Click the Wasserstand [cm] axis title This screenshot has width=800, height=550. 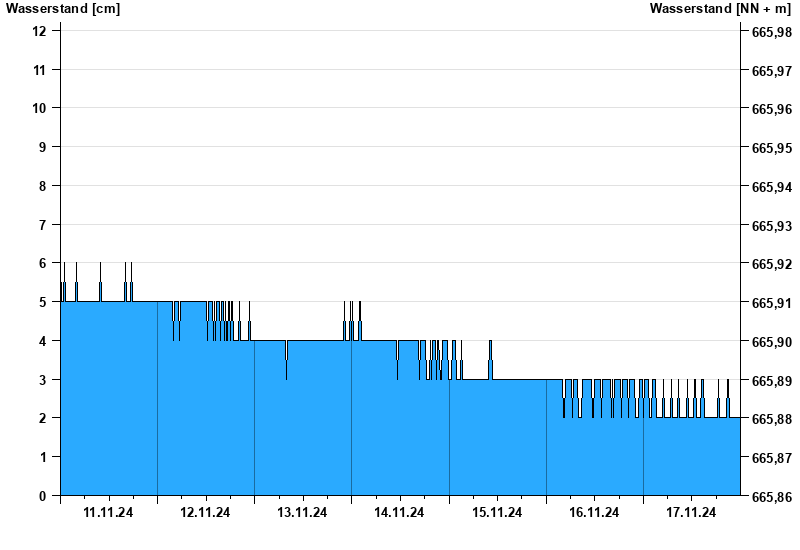coord(63,9)
